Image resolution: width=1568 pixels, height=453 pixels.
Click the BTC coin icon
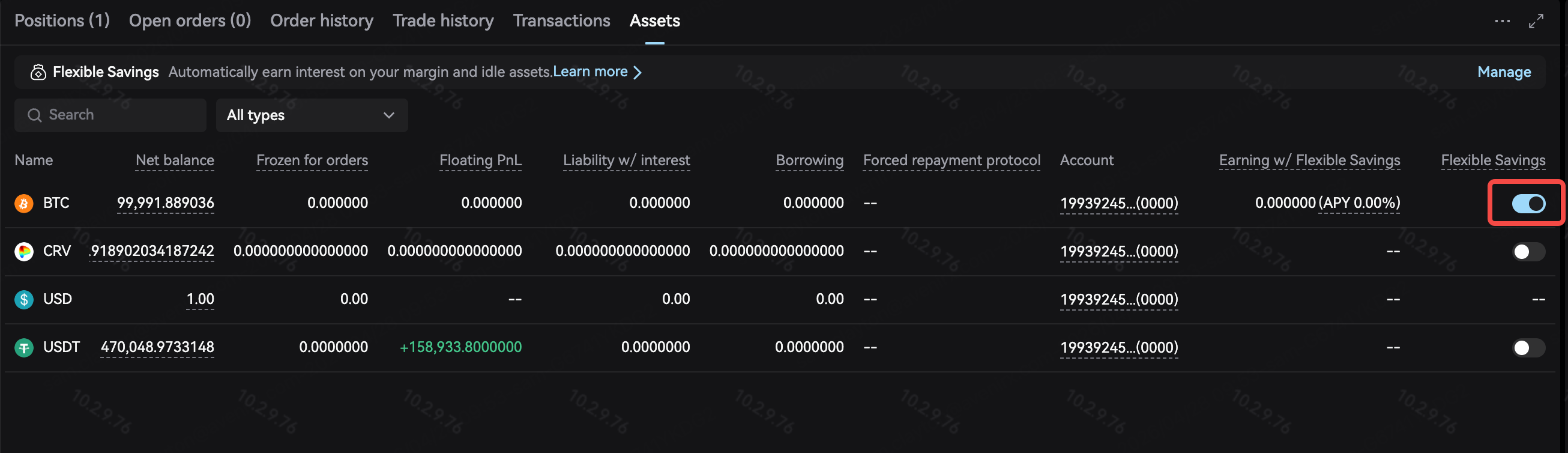(24, 203)
